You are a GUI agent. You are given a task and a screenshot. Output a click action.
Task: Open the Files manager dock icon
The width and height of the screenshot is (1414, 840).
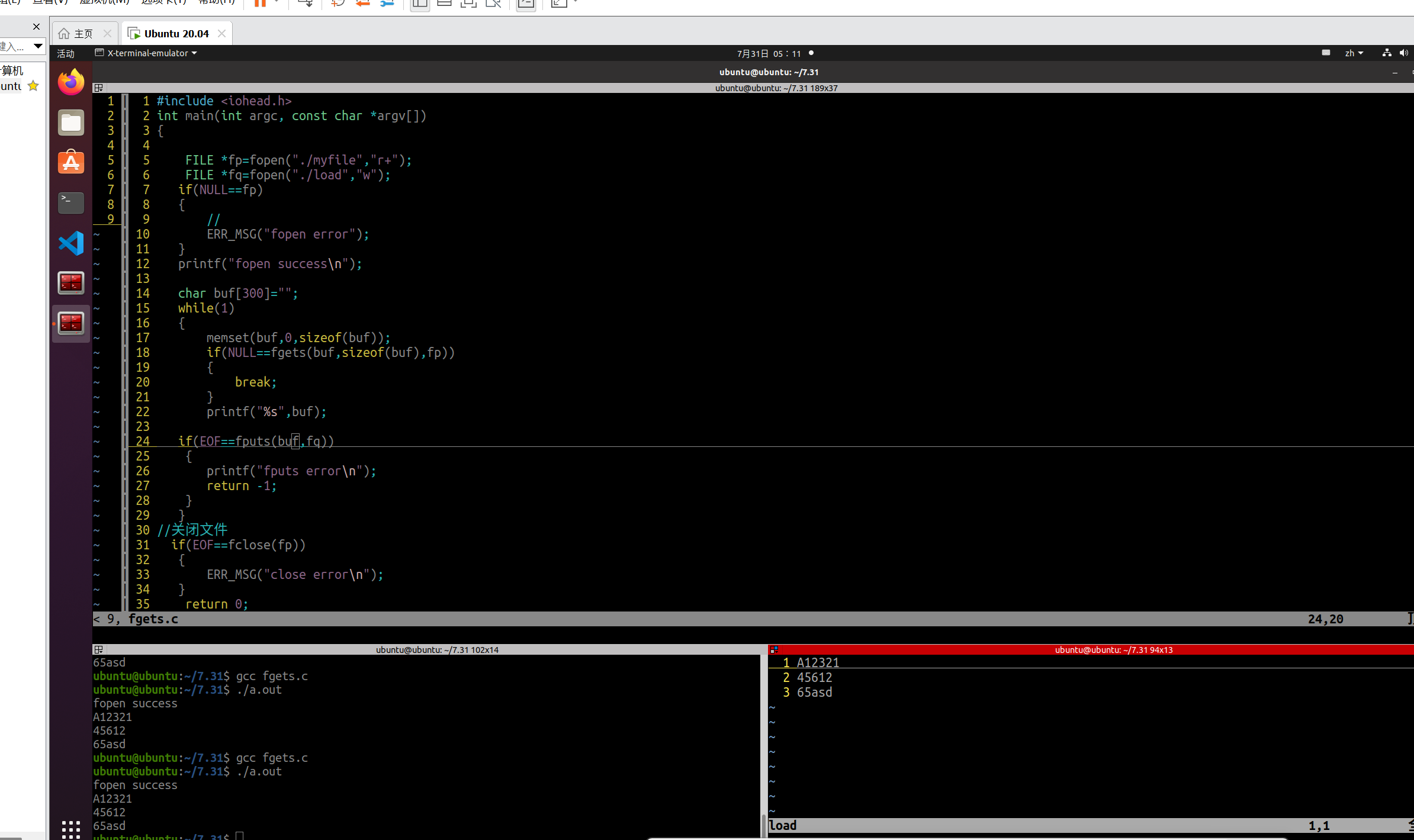coord(71,123)
